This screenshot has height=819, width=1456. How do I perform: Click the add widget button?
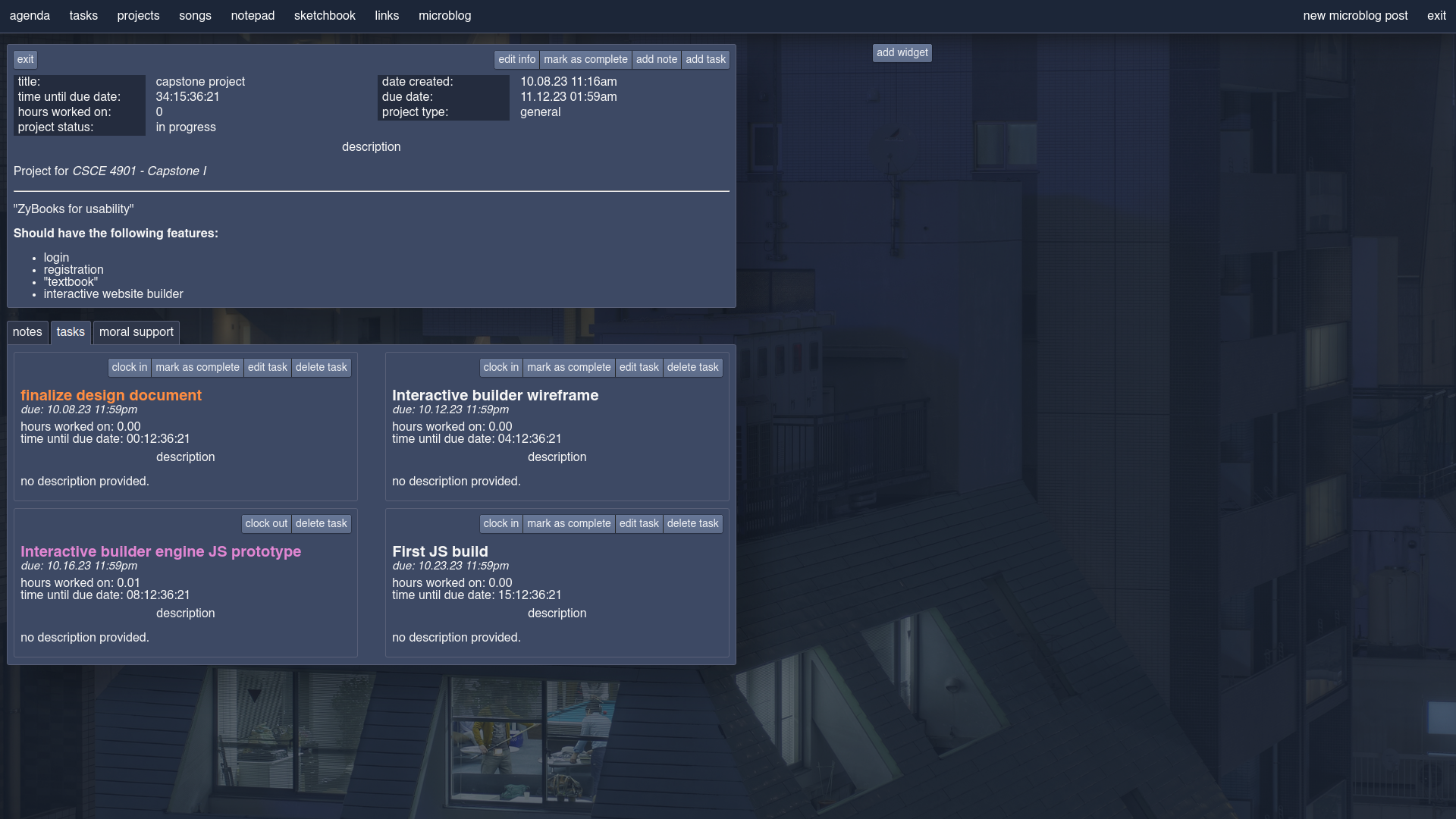click(902, 53)
